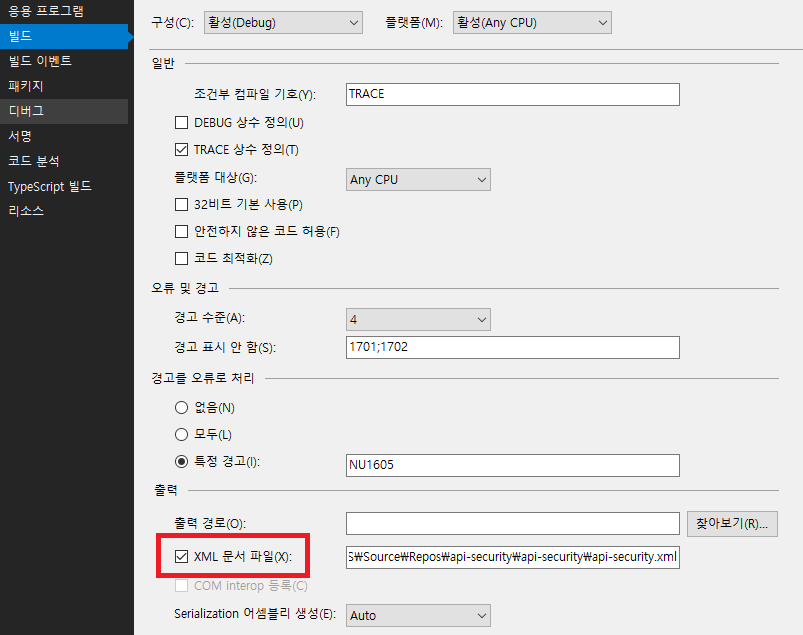Open the 경고 수준 dropdown showing 4

click(x=418, y=320)
